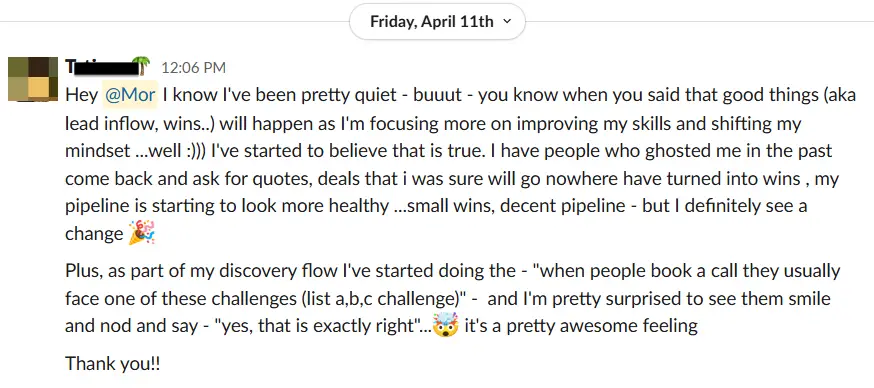874x388 pixels.
Task: Click the @Mor mention
Action: click(130, 95)
